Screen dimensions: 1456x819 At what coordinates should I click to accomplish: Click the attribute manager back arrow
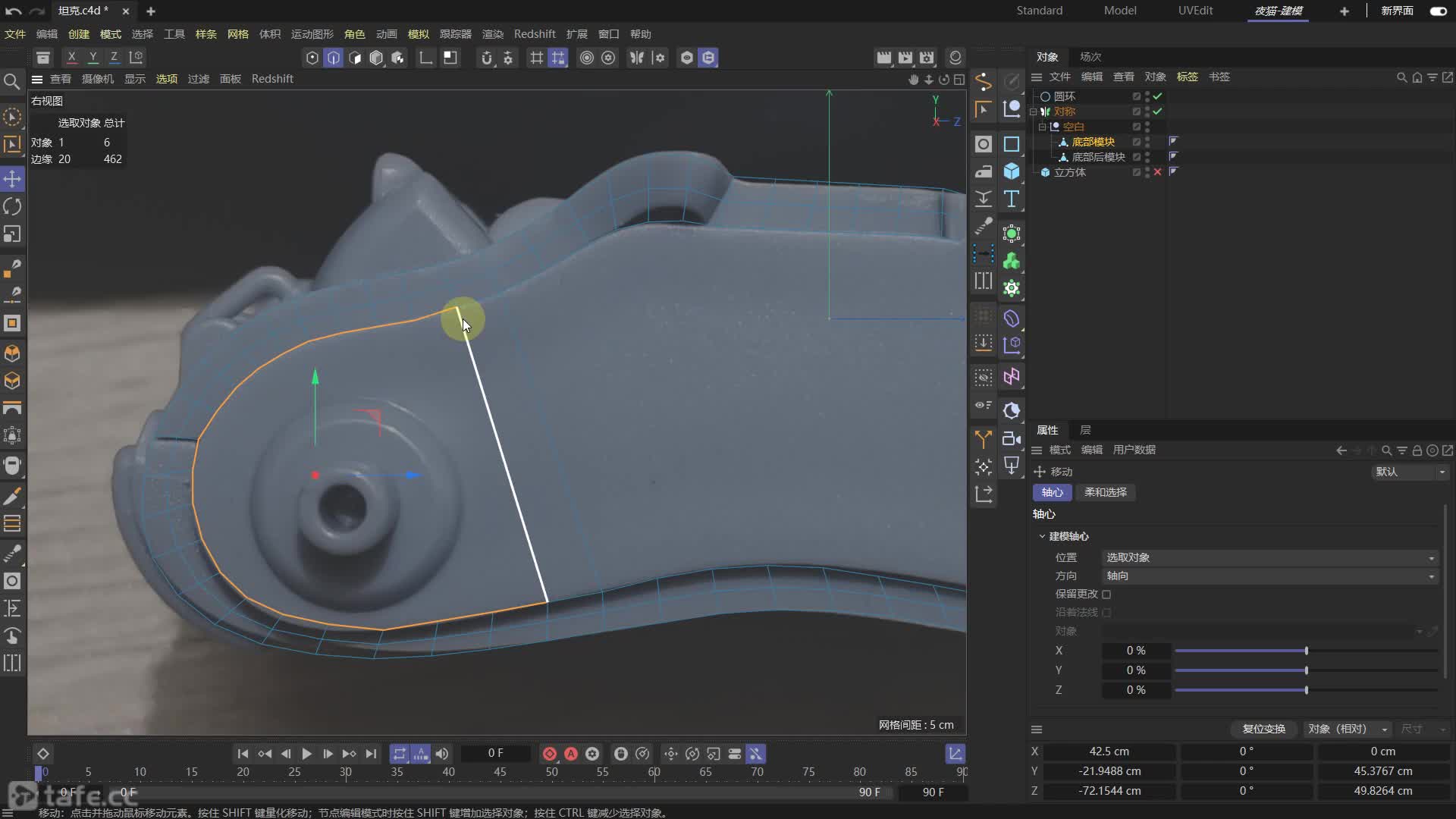[x=1341, y=450]
